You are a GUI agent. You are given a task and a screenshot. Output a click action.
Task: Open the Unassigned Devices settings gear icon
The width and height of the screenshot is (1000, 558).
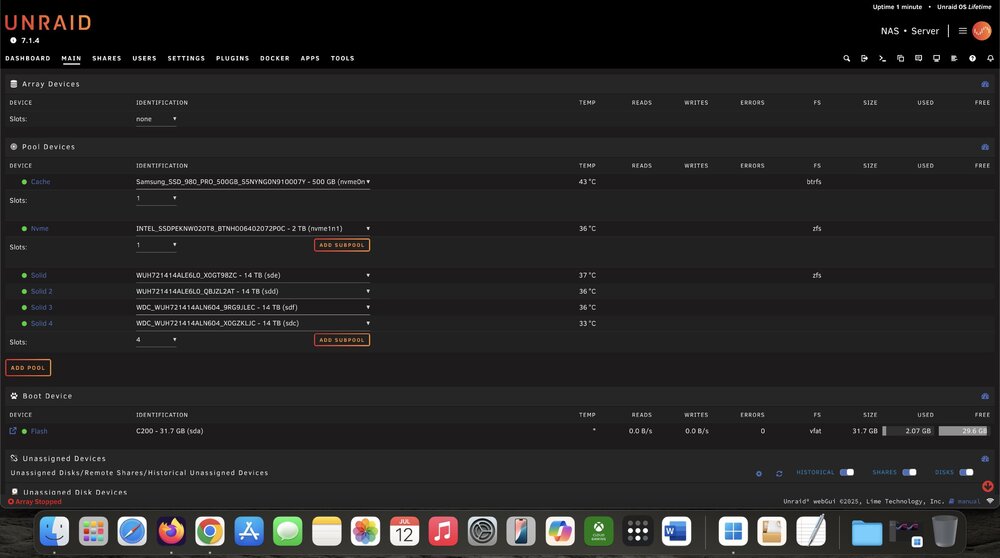(759, 473)
